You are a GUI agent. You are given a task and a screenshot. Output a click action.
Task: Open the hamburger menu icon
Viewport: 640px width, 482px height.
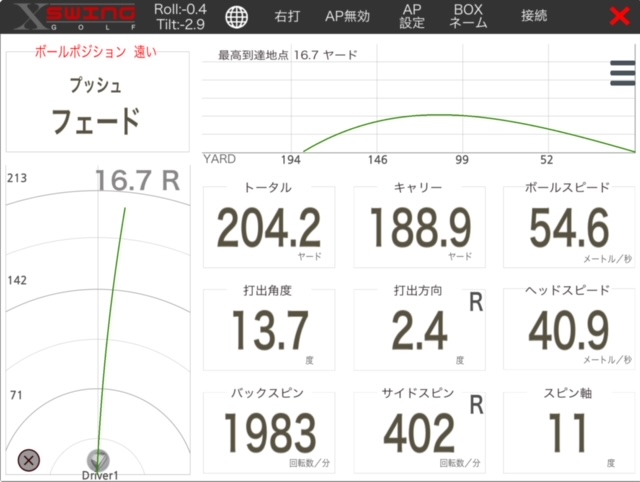tap(622, 75)
